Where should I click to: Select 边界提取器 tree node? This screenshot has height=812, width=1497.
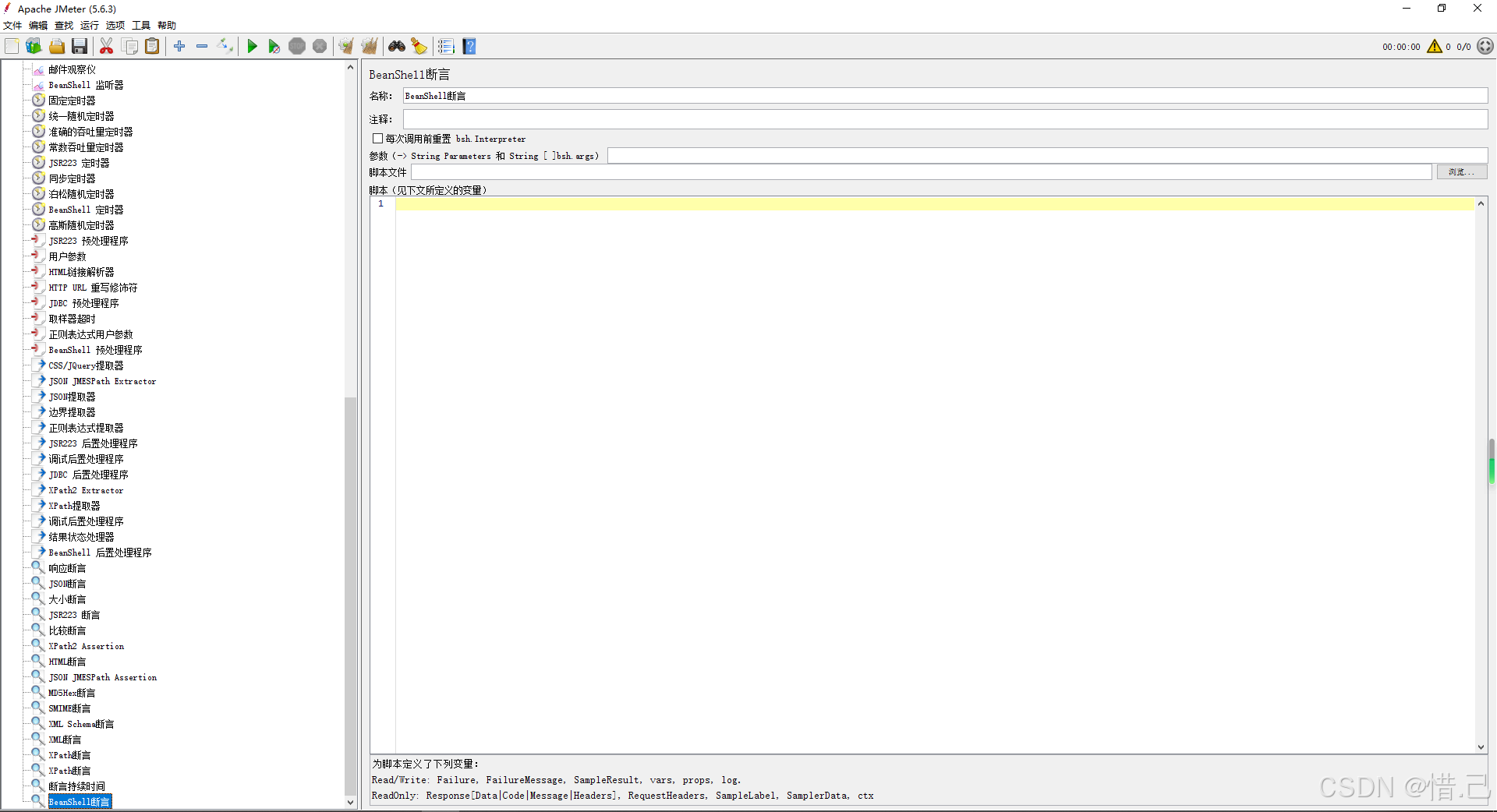tap(72, 412)
